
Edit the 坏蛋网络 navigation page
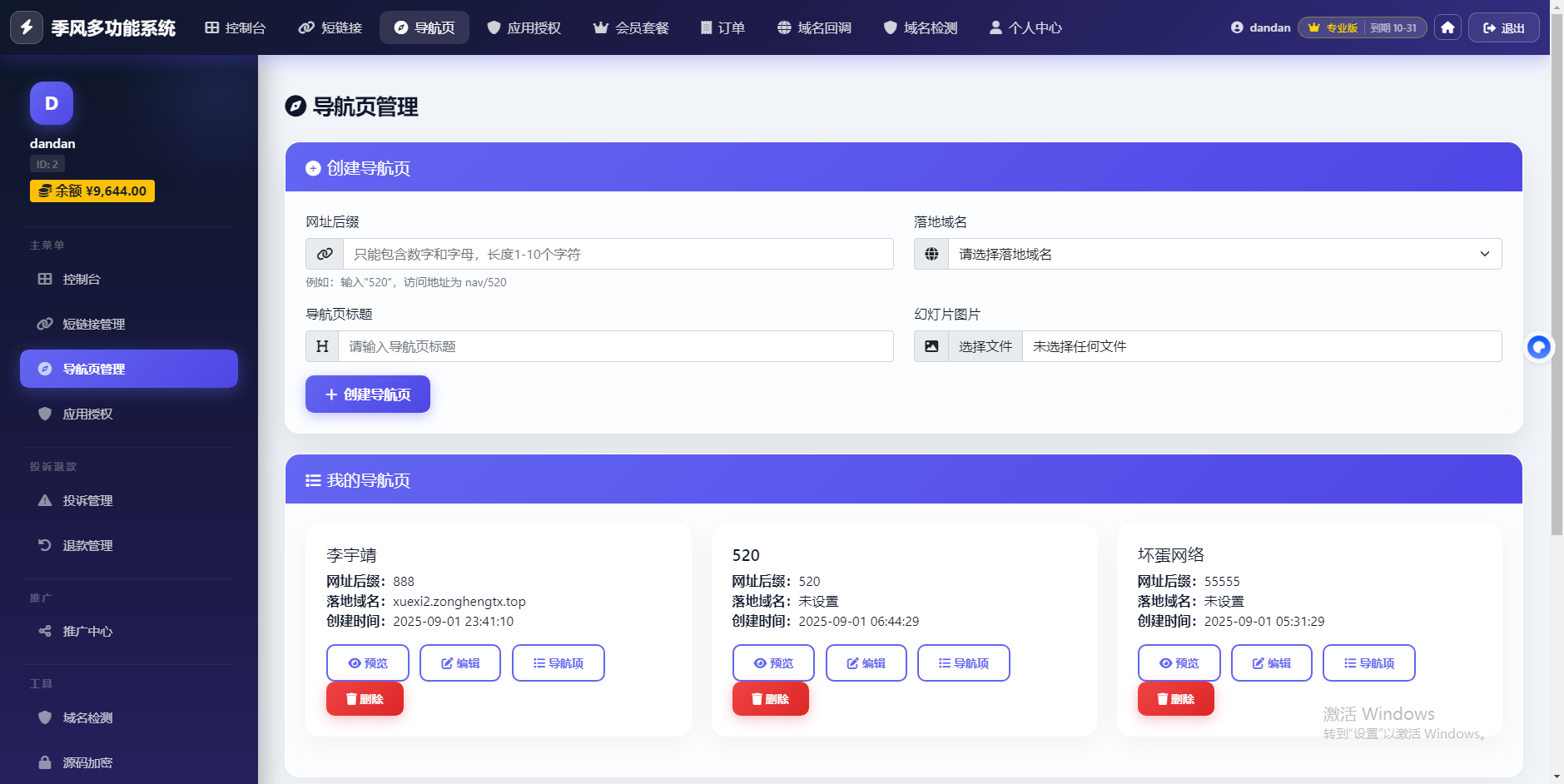[x=1272, y=663]
